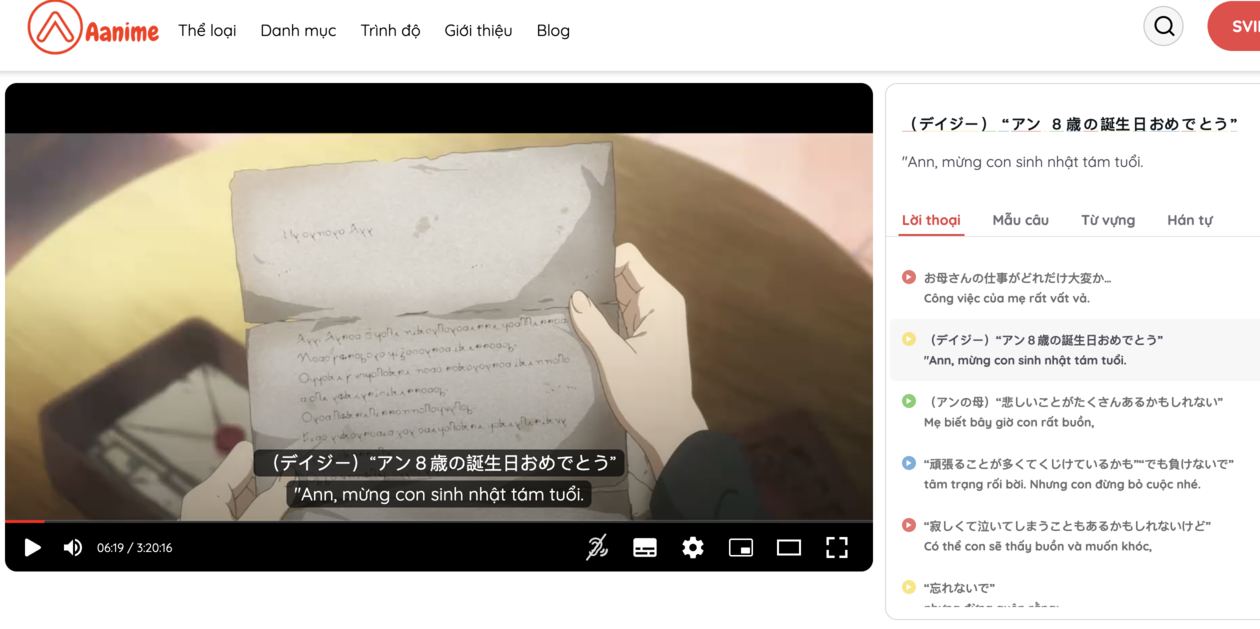The height and width of the screenshot is (629, 1260).
Task: Select the Hán tự tab
Action: coord(1190,220)
